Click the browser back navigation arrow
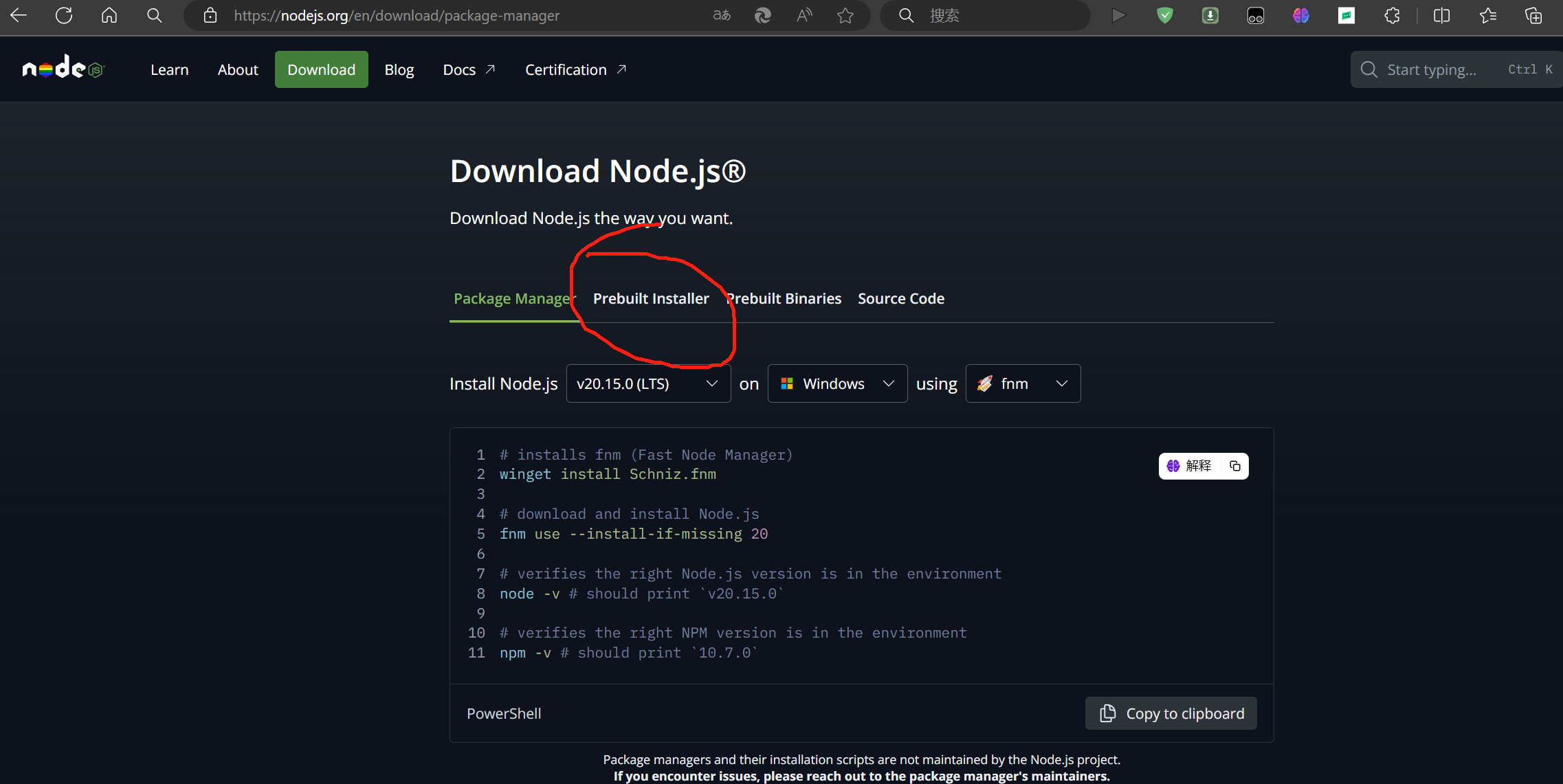This screenshot has height=784, width=1563. click(19, 16)
